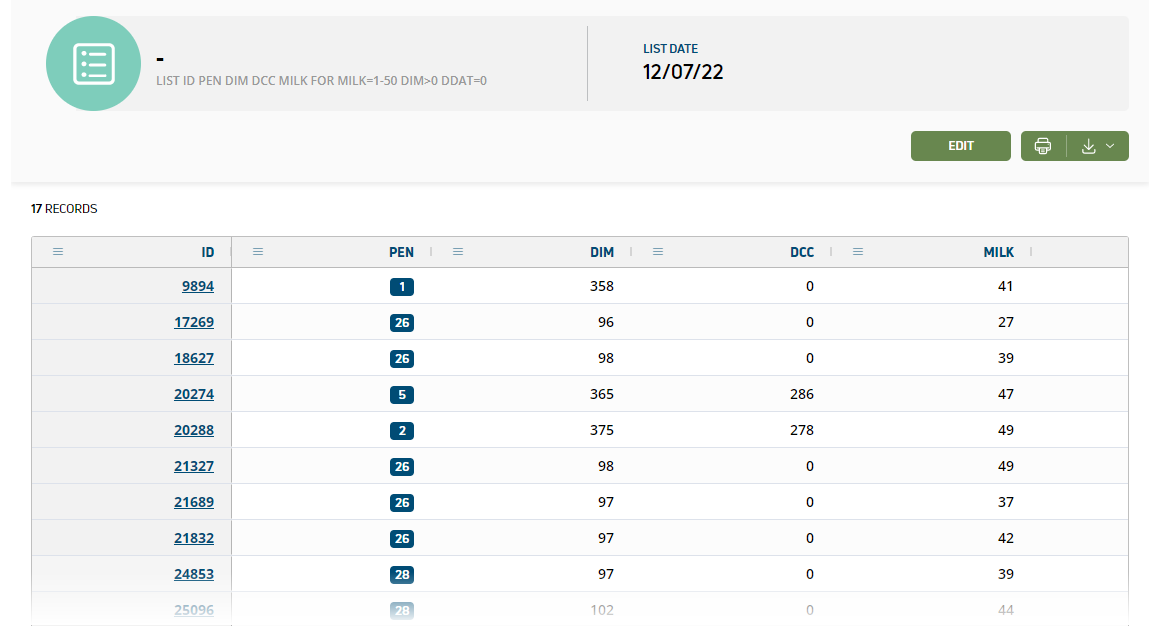Click the green list report icon
The image size is (1149, 637).
[x=93, y=64]
